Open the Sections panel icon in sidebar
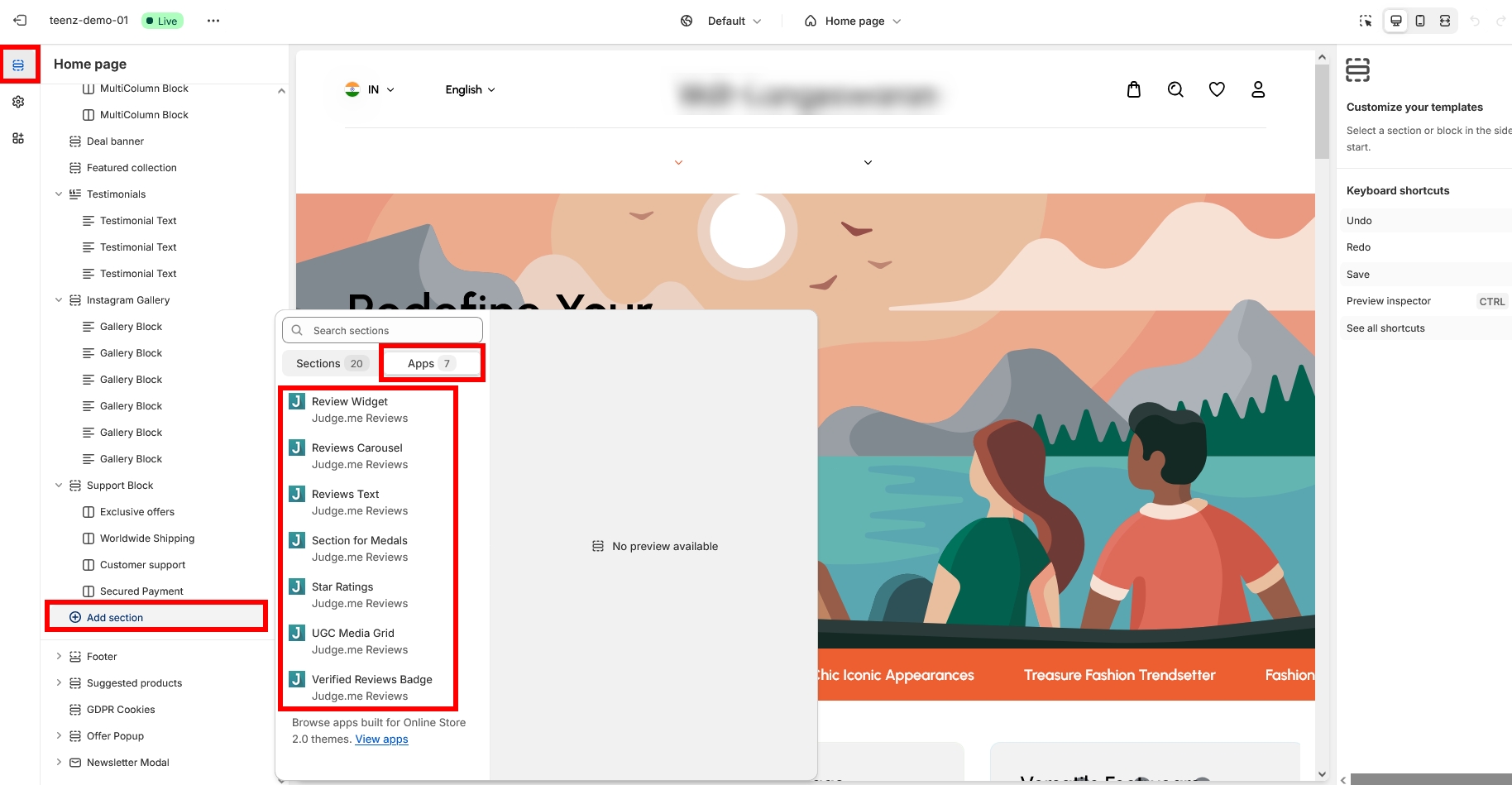Screen dimensions: 1512x785 point(18,65)
